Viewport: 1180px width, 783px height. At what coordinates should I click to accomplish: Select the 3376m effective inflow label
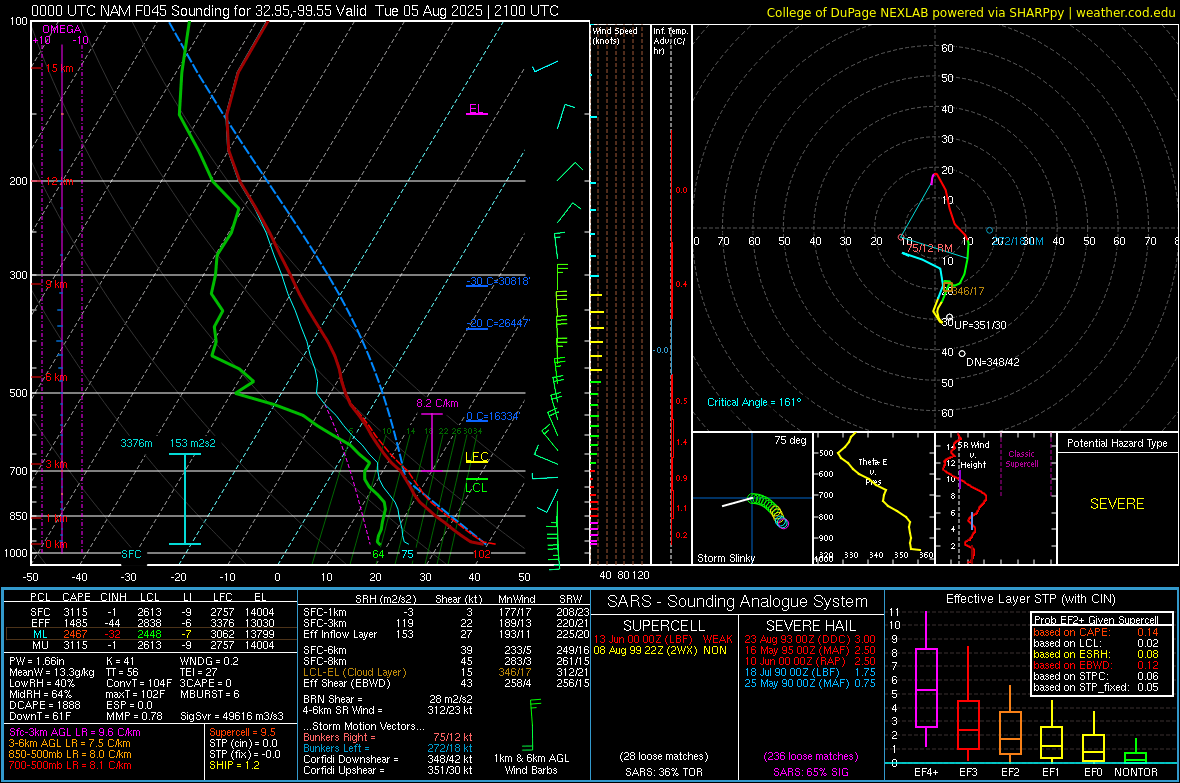point(136,443)
